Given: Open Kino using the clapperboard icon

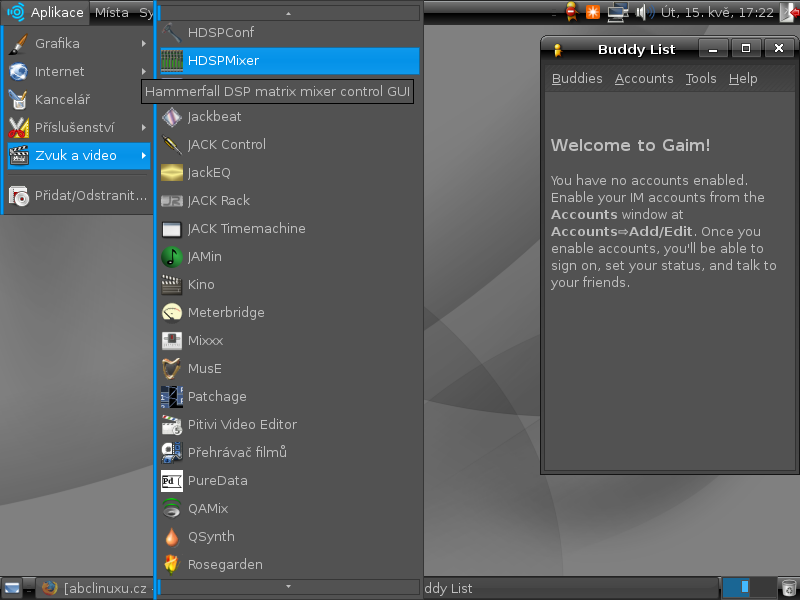Looking at the screenshot, I should click(172, 285).
